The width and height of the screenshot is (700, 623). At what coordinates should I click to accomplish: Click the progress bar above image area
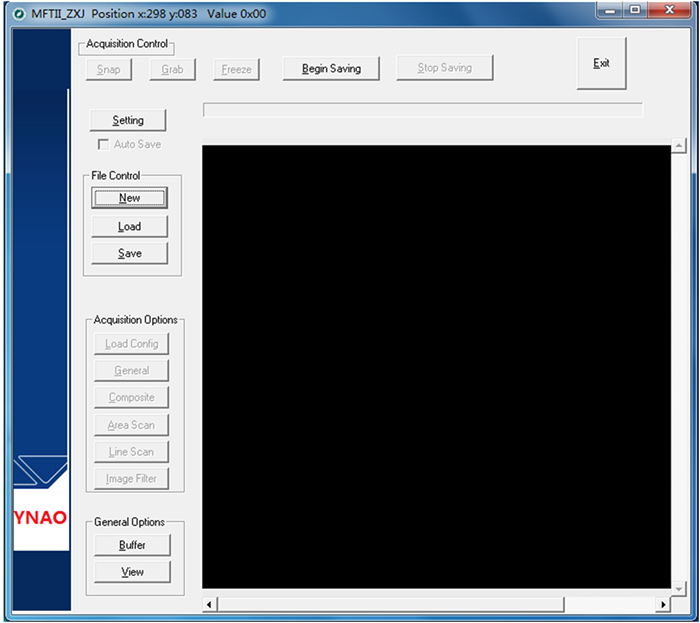pyautogui.click(x=422, y=110)
